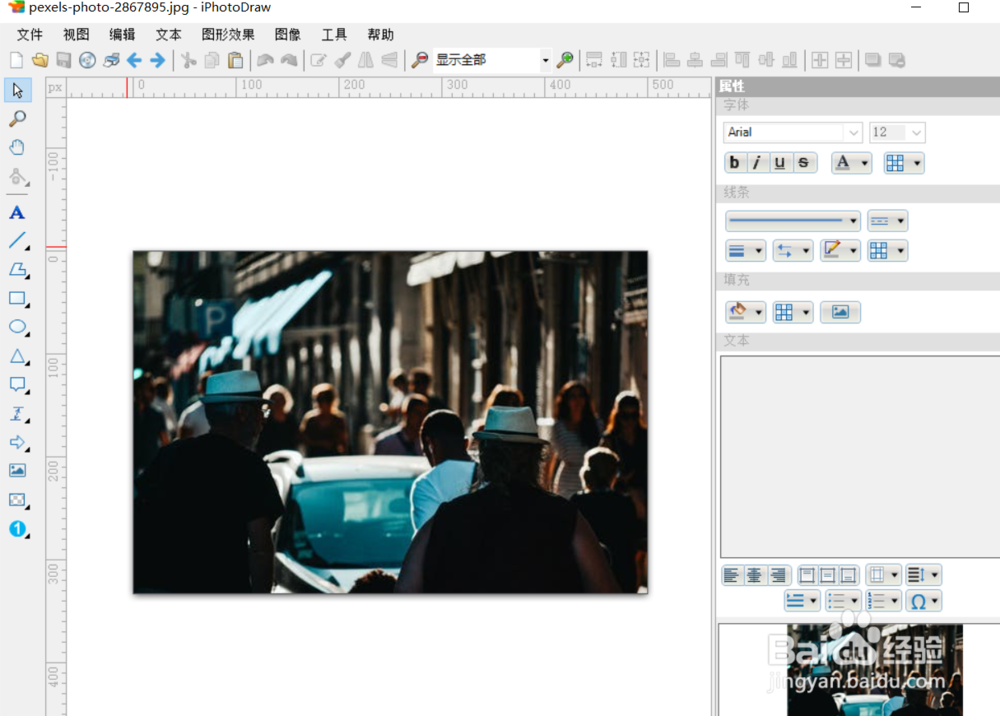Open the special symbol omega dropdown
The width and height of the screenshot is (1000, 716).
coord(923,601)
